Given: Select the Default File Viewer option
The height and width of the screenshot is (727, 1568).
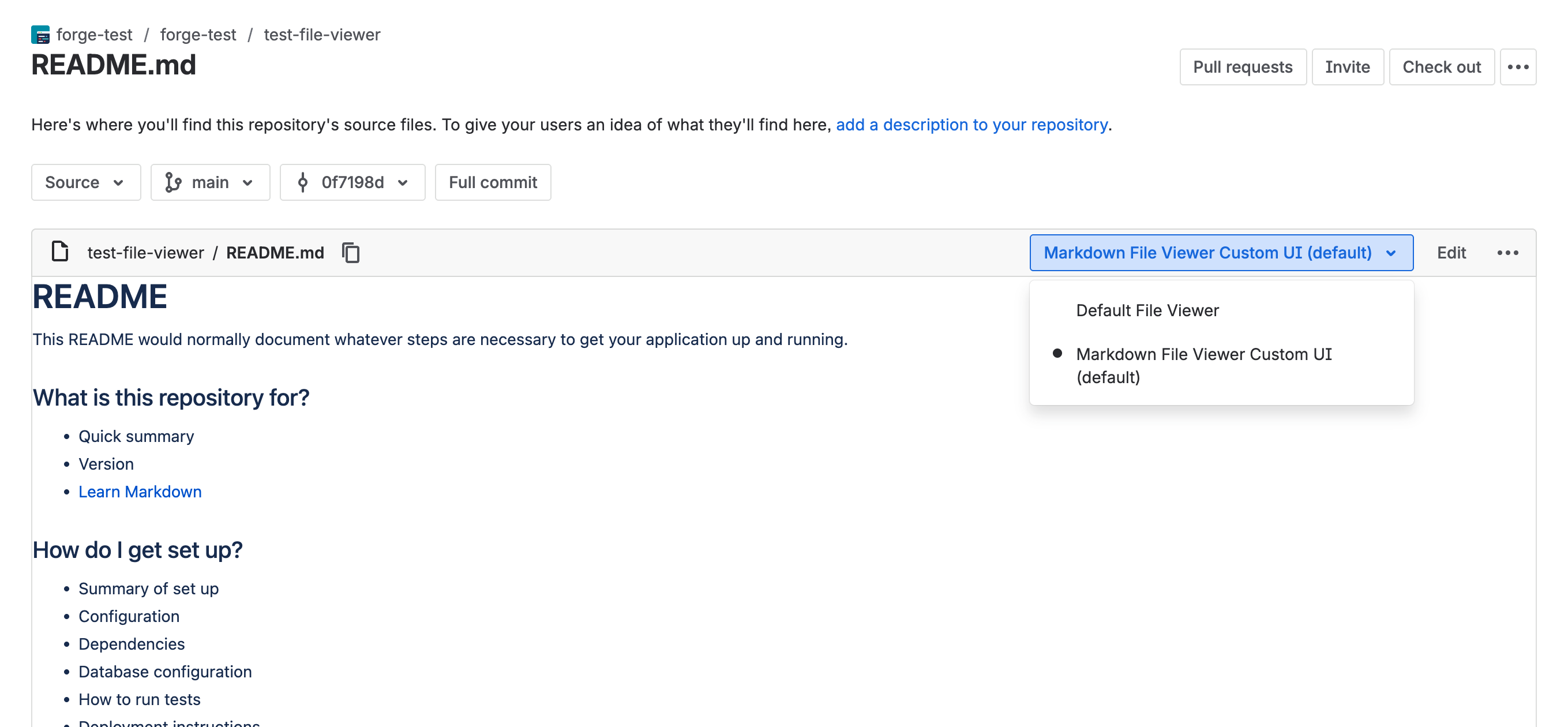Looking at the screenshot, I should pos(1147,310).
